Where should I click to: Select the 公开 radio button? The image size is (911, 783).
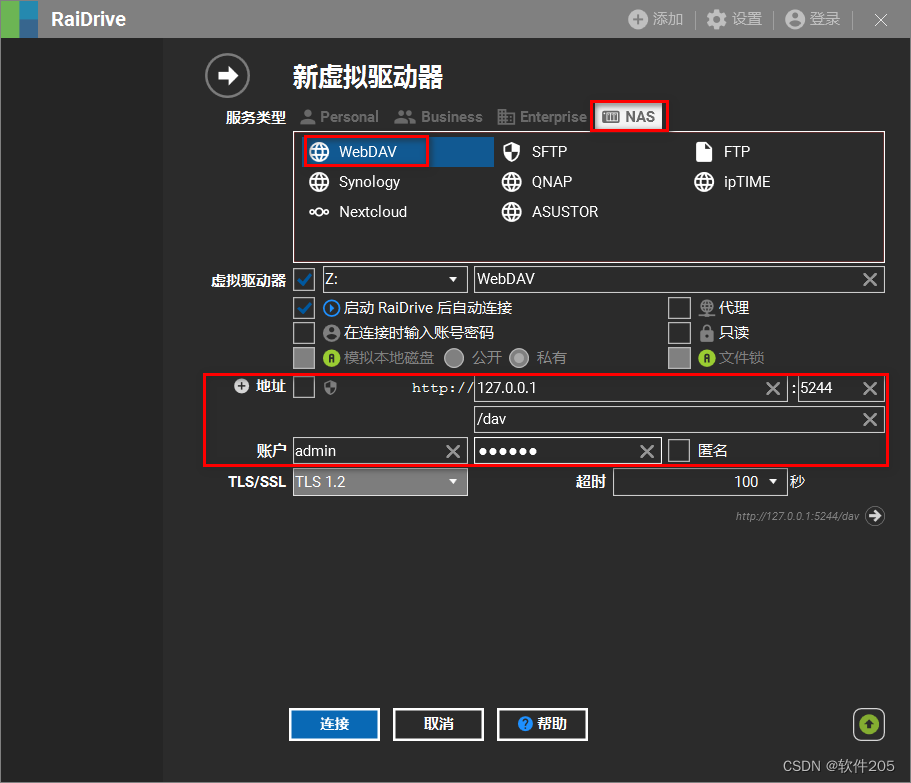(x=454, y=358)
